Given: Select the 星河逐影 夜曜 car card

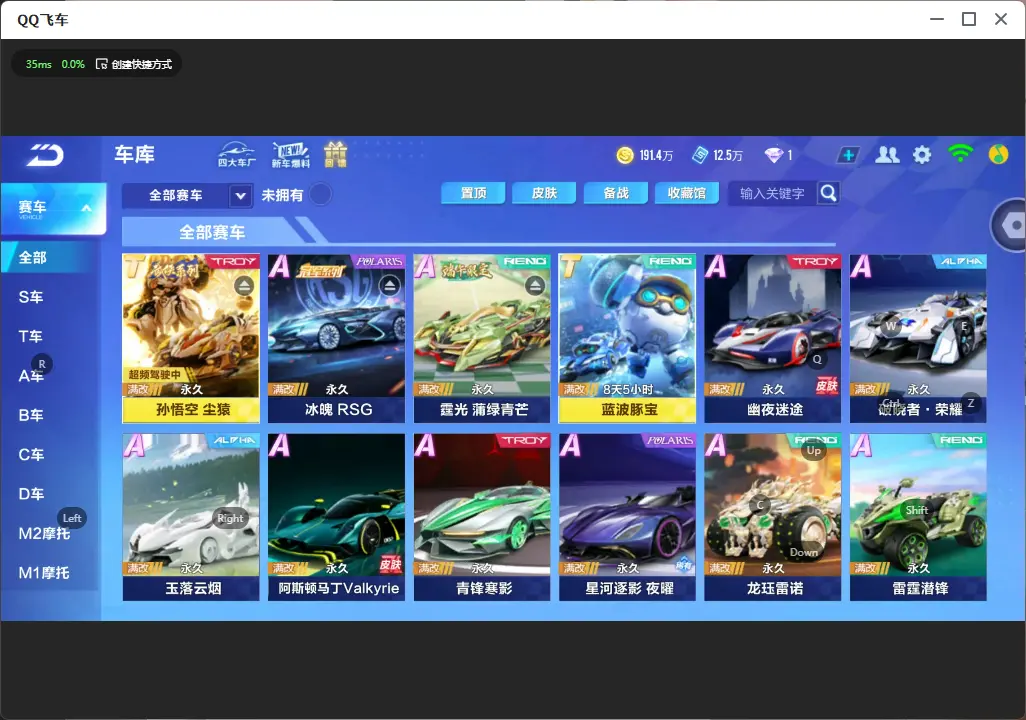Looking at the screenshot, I should pyautogui.click(x=628, y=517).
